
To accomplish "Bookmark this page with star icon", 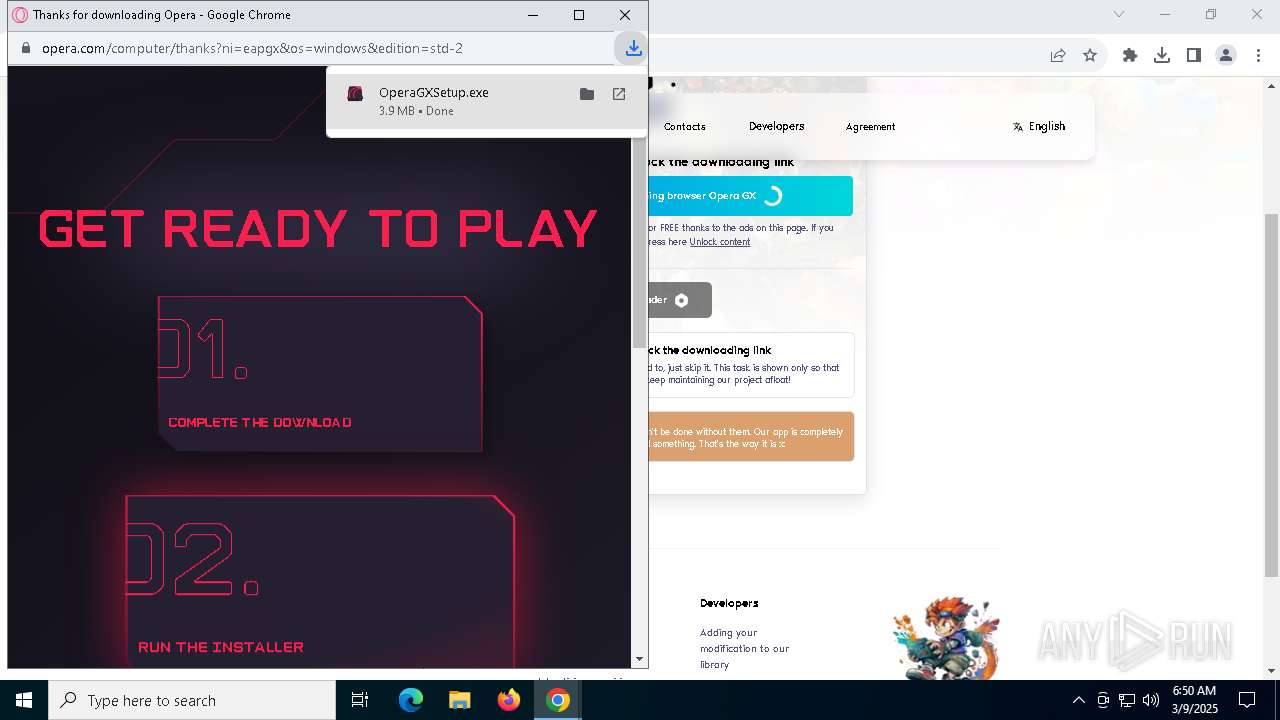I will click(1090, 56).
